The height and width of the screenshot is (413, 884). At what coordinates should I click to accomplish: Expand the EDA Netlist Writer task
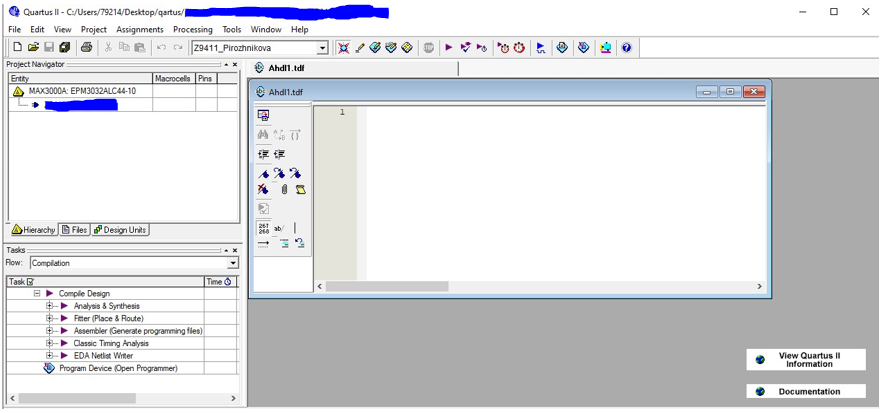(x=50, y=356)
